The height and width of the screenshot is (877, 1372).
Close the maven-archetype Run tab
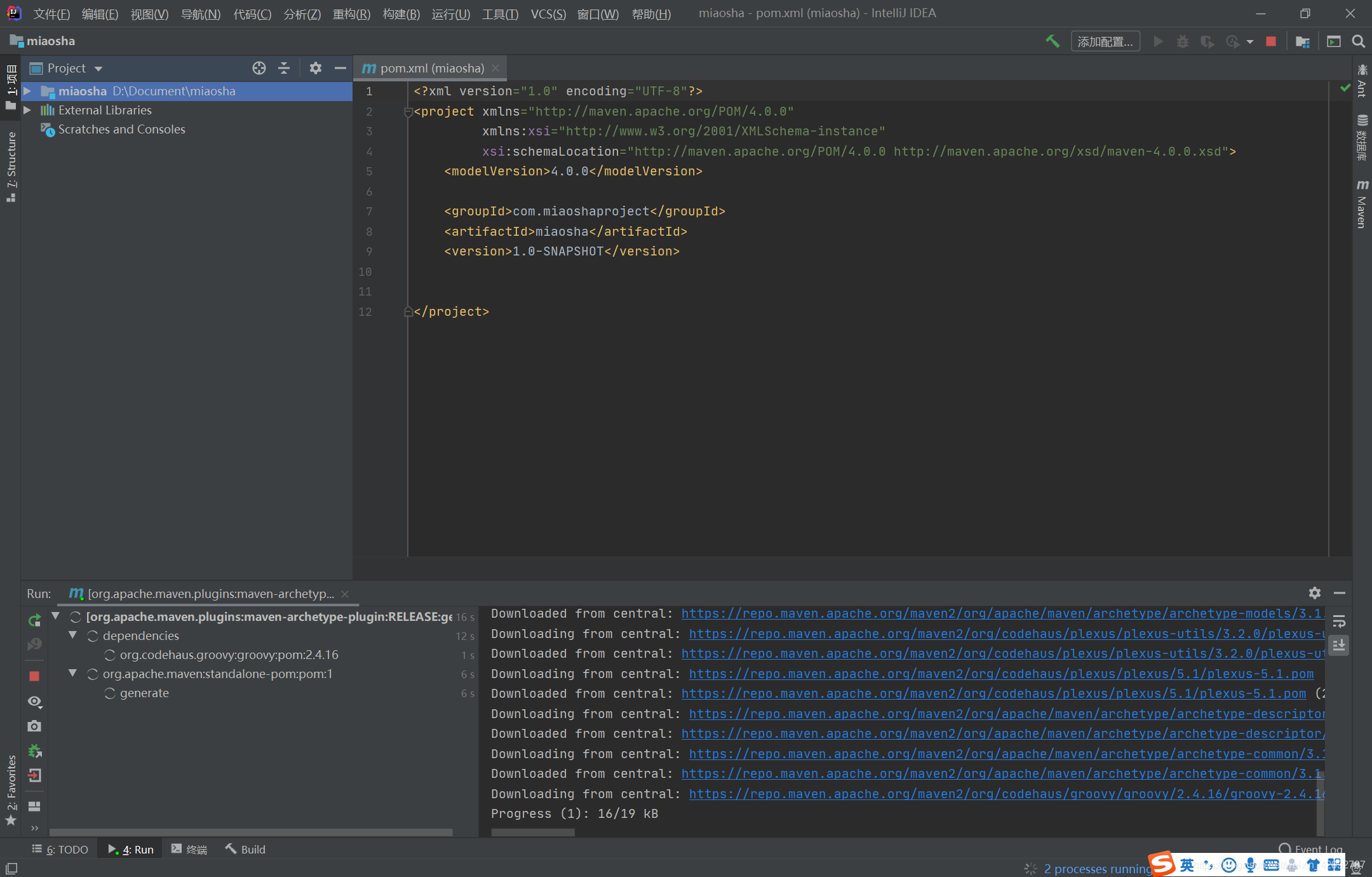coord(345,594)
